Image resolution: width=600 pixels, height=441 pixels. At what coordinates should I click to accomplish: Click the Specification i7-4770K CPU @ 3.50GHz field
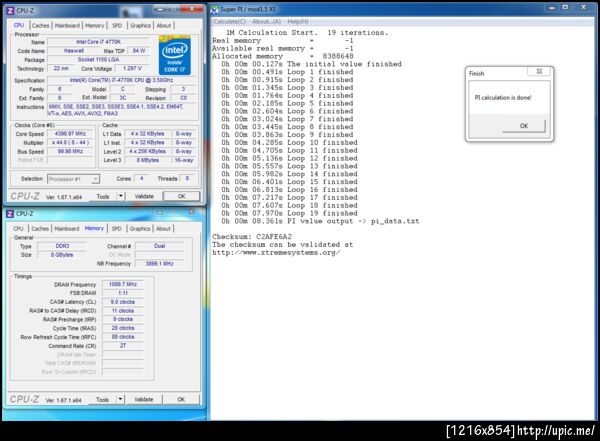point(121,80)
